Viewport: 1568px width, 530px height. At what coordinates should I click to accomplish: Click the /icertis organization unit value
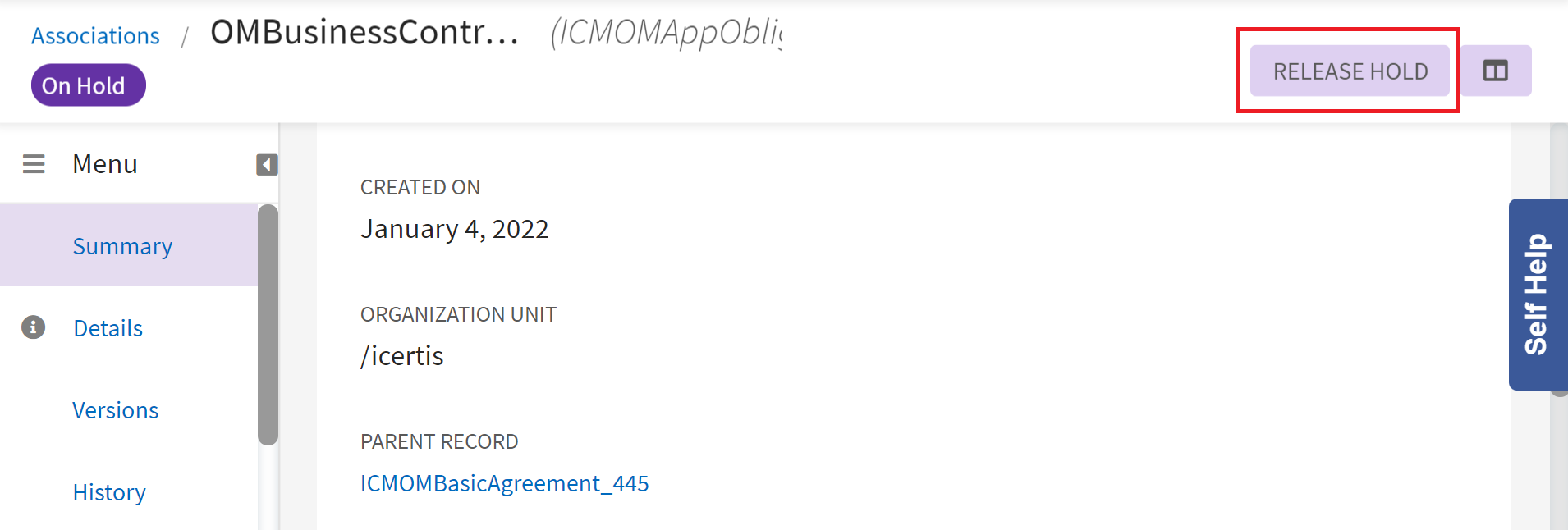click(x=402, y=356)
